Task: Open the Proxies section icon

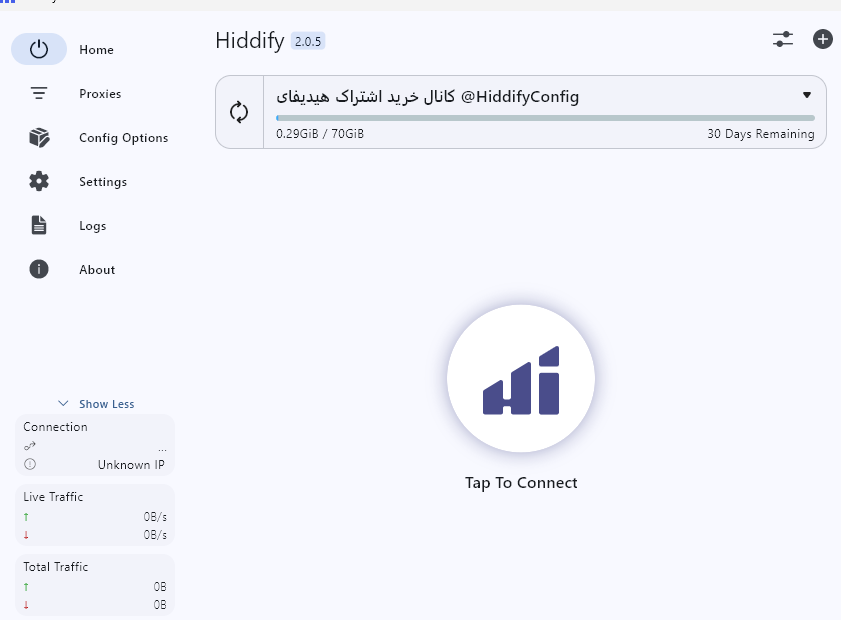Action: coord(38,93)
